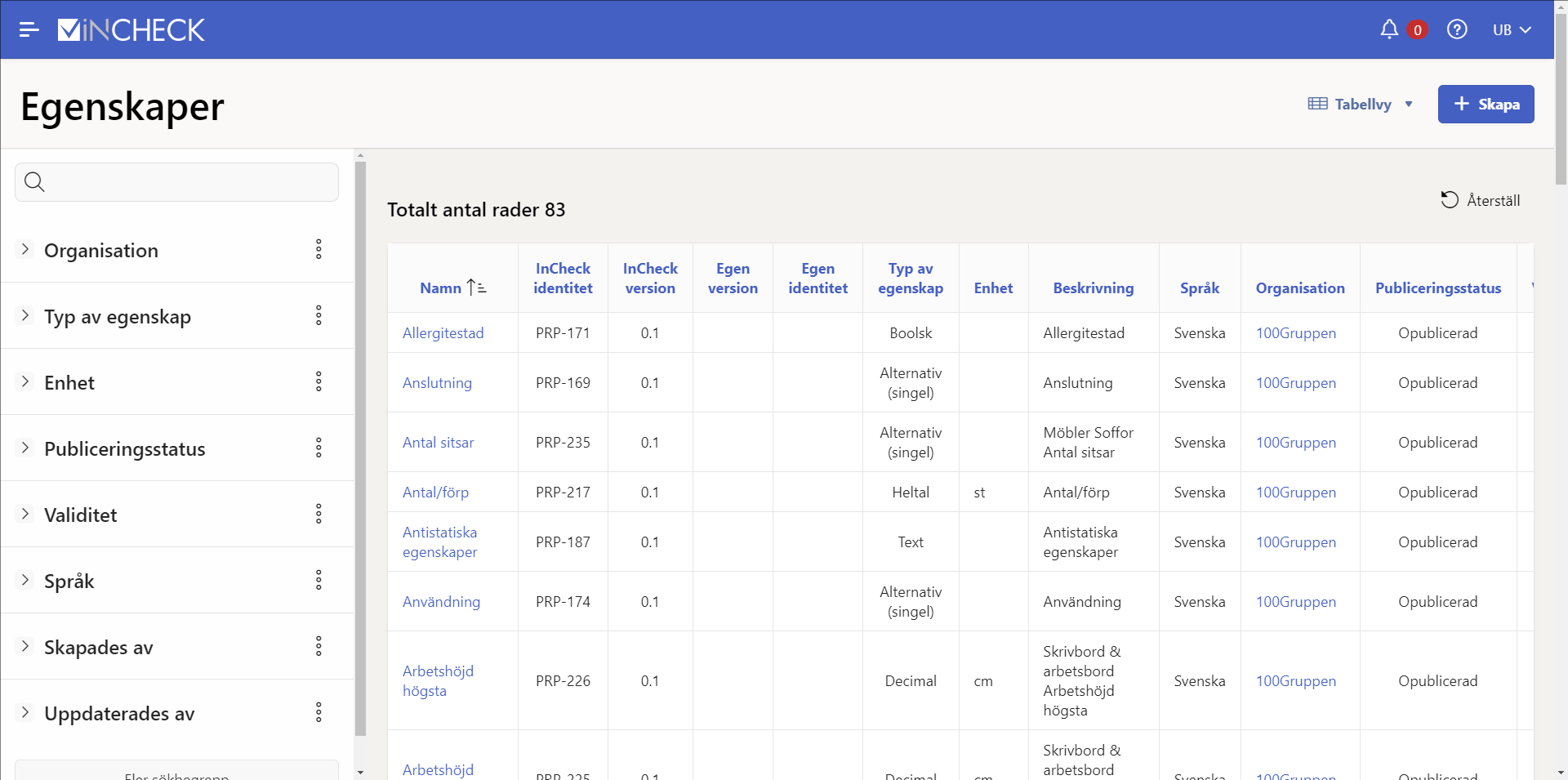Screen dimensions: 1568x780
Task: Open the Allergitestad property link
Action: pos(443,333)
